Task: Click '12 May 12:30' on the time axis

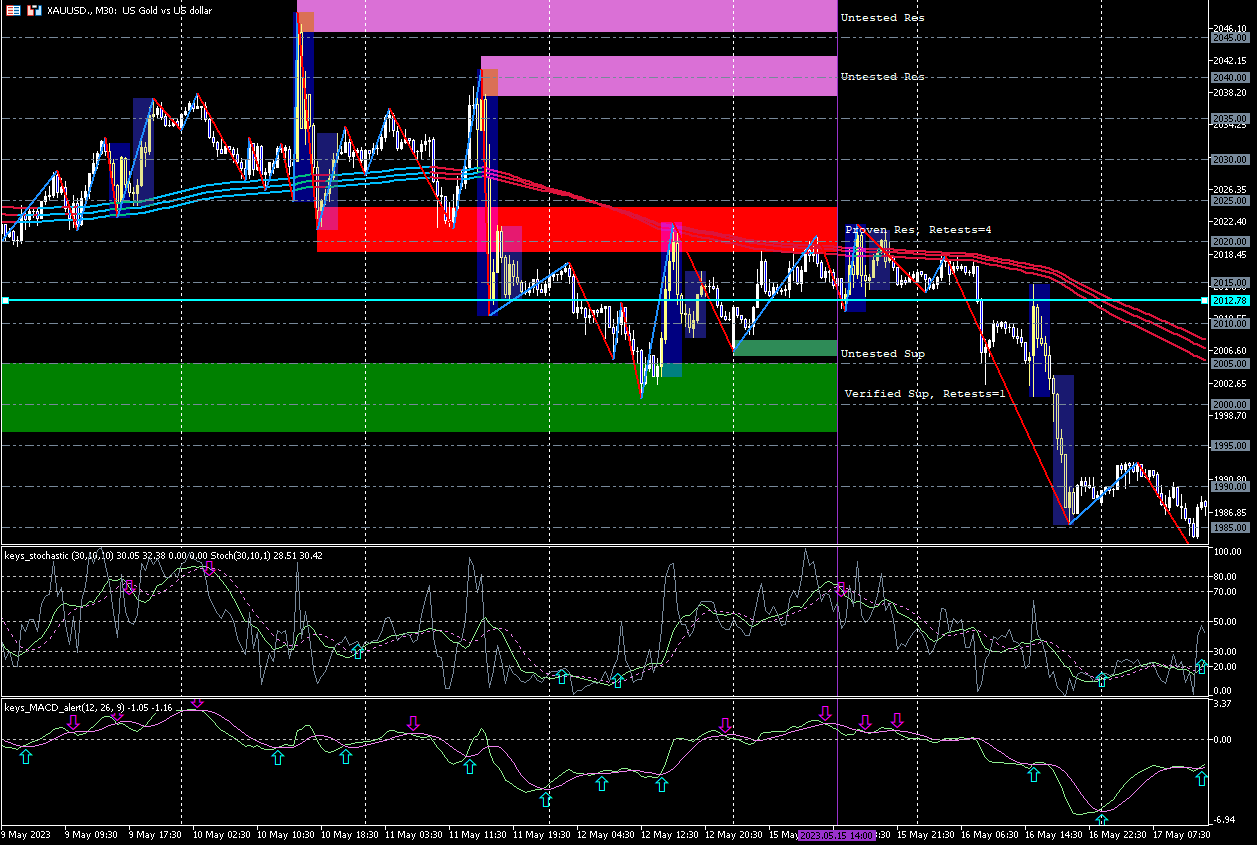Action: (671, 834)
